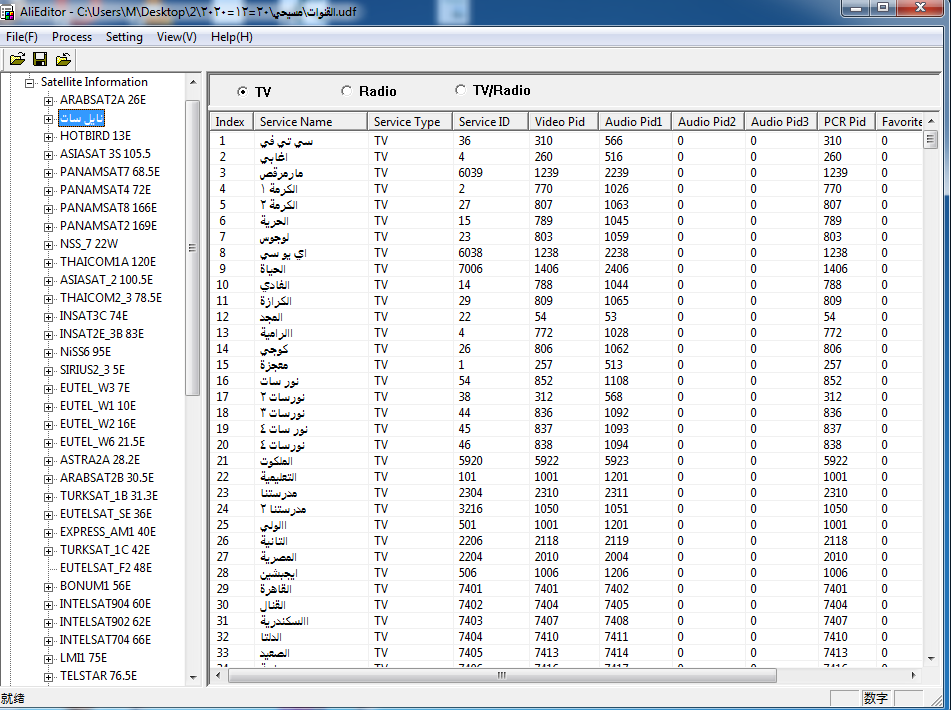This screenshot has height=710, width=951.
Task: Select the INTELSAT904 60E satellite
Action: click(x=106, y=604)
